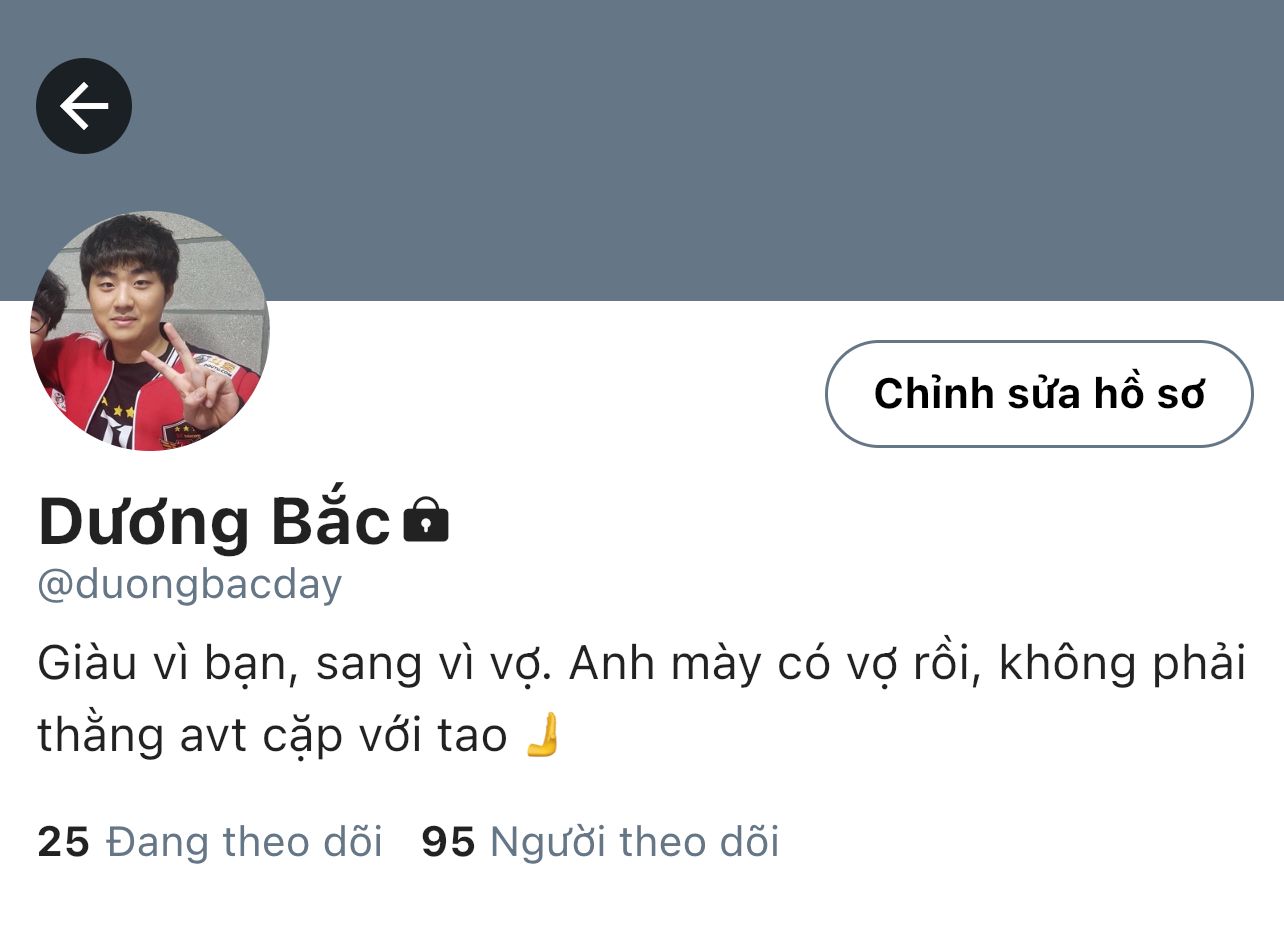This screenshot has width=1284, height=949.
Task: Click the @duongbacday username handle
Action: (x=190, y=584)
